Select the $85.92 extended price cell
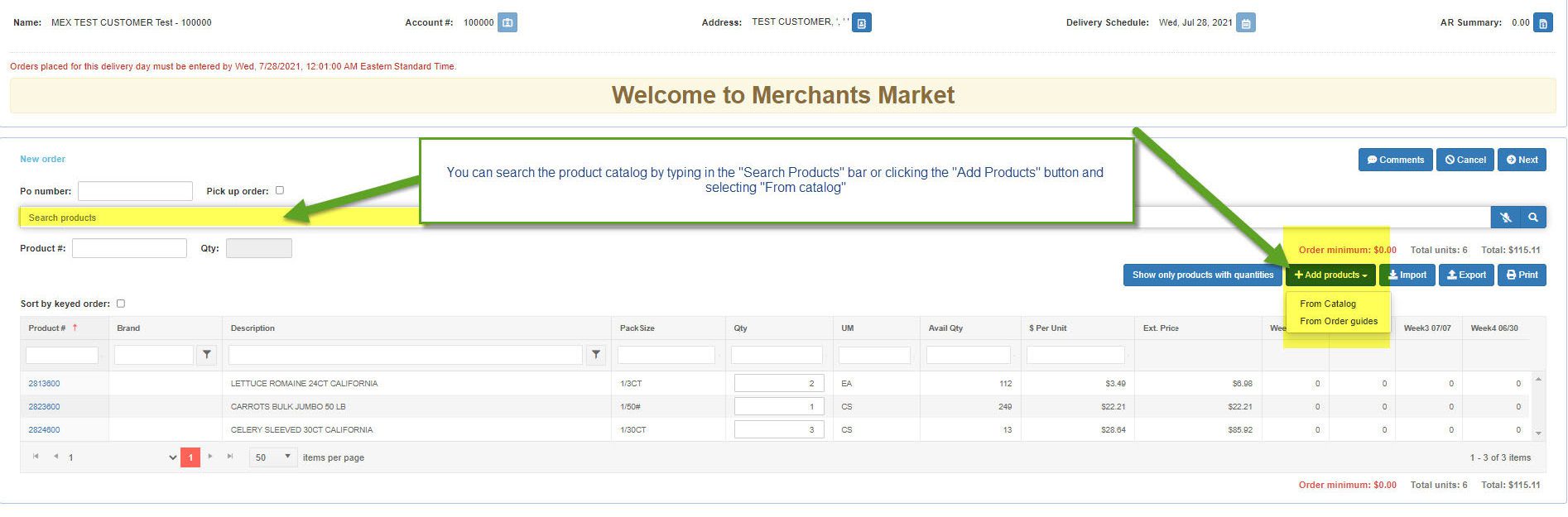The width and height of the screenshot is (1568, 517). (1198, 430)
